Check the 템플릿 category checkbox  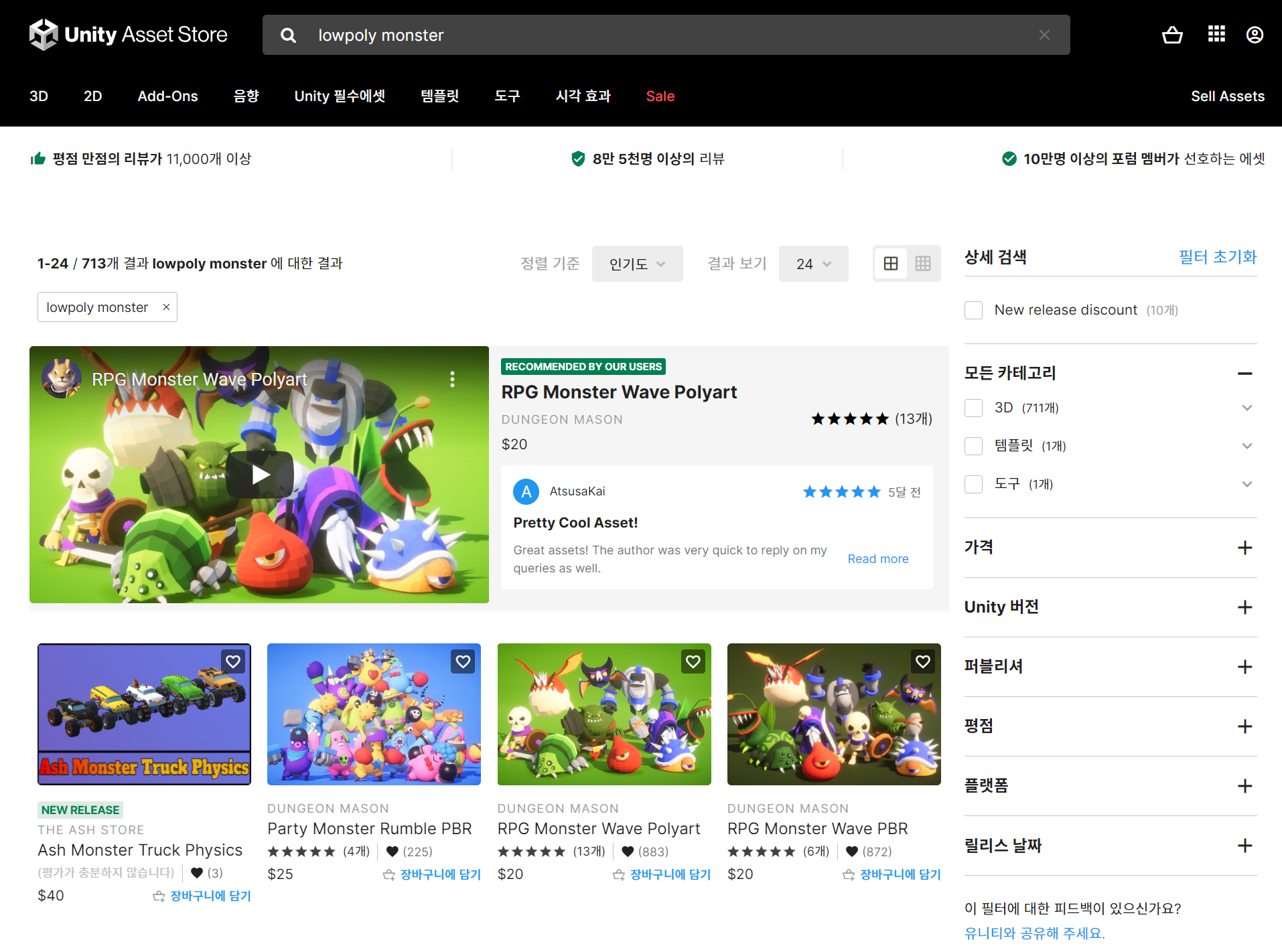pyautogui.click(x=973, y=446)
